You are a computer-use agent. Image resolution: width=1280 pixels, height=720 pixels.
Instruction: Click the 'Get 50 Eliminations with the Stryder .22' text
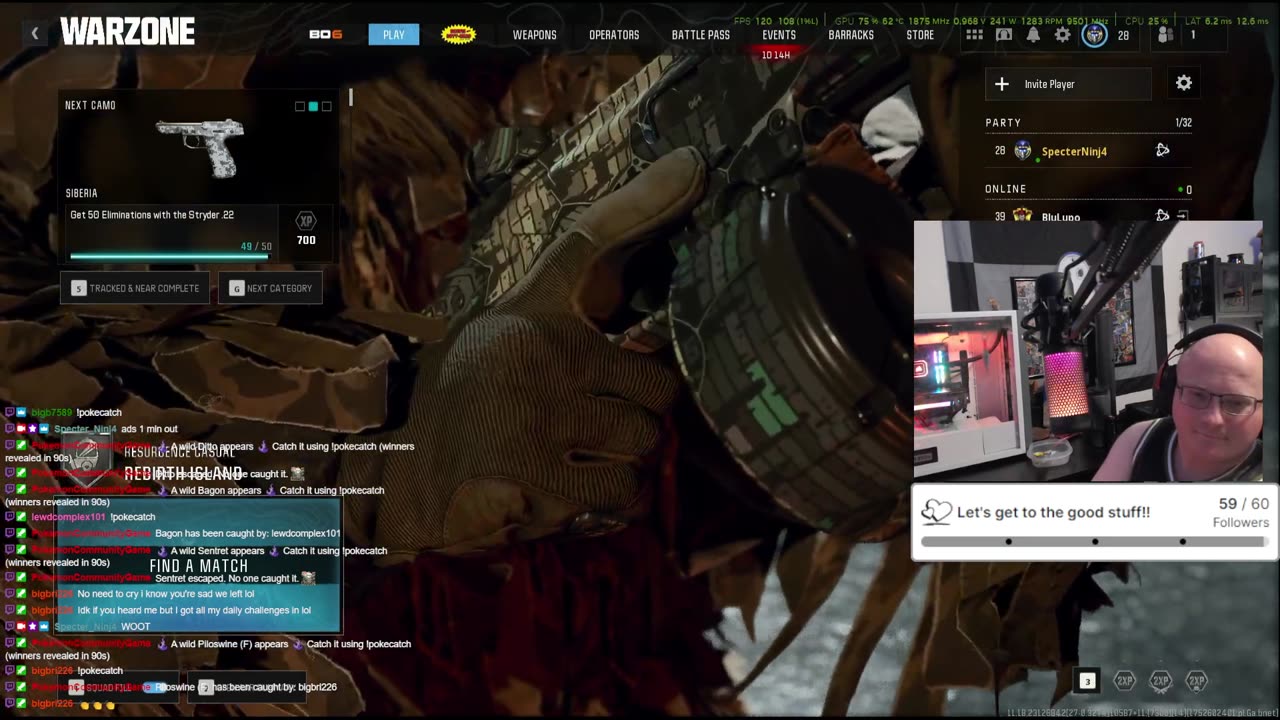[152, 215]
